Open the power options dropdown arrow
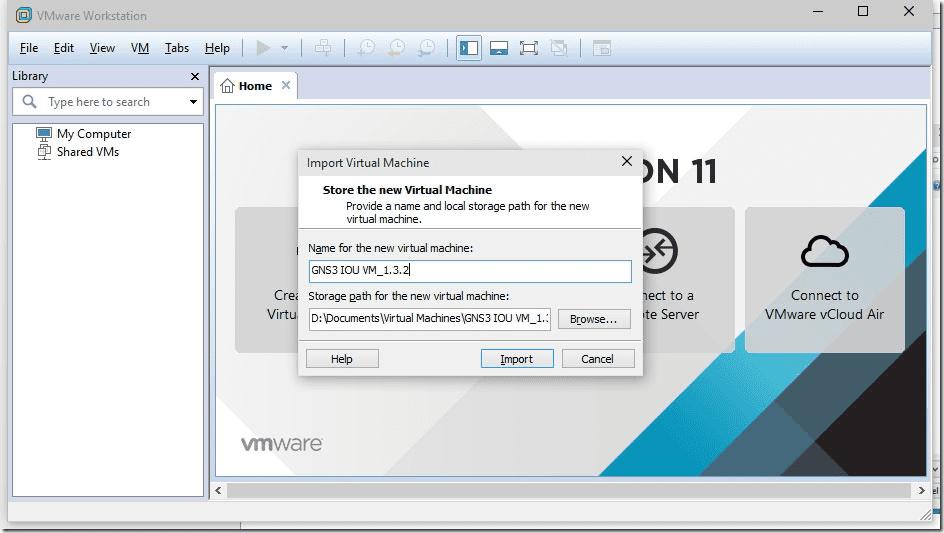 [x=285, y=48]
